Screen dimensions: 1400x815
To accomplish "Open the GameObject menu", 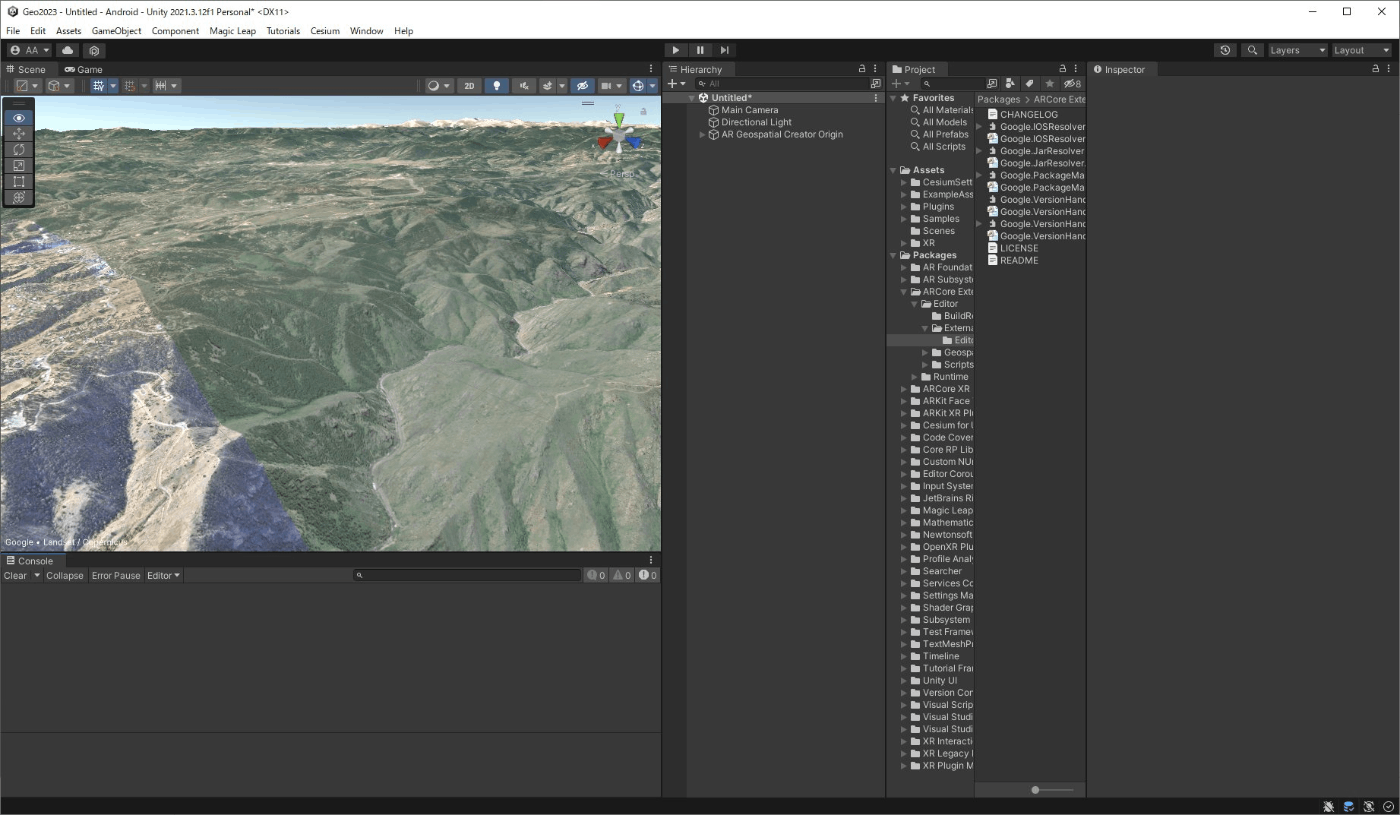I will click(x=116, y=31).
